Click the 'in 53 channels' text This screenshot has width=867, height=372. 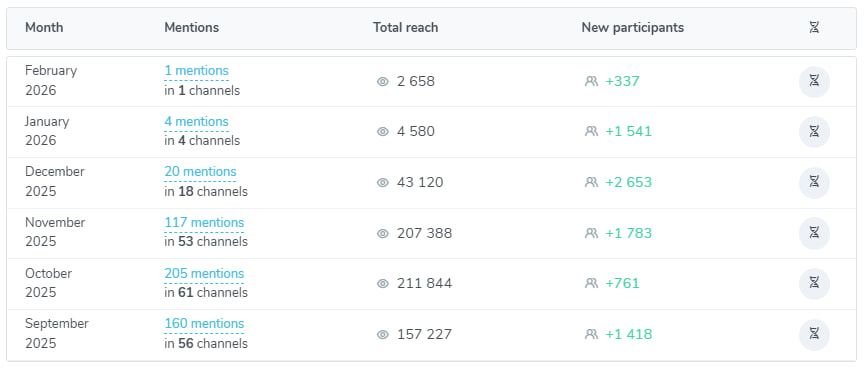point(206,242)
